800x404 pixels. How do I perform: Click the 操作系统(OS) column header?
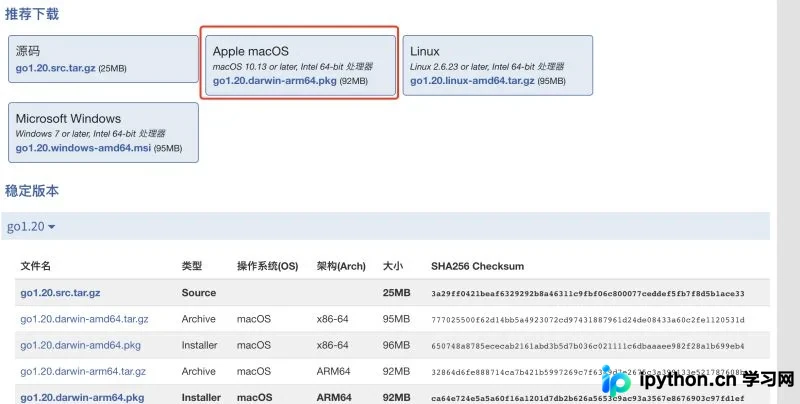267,266
